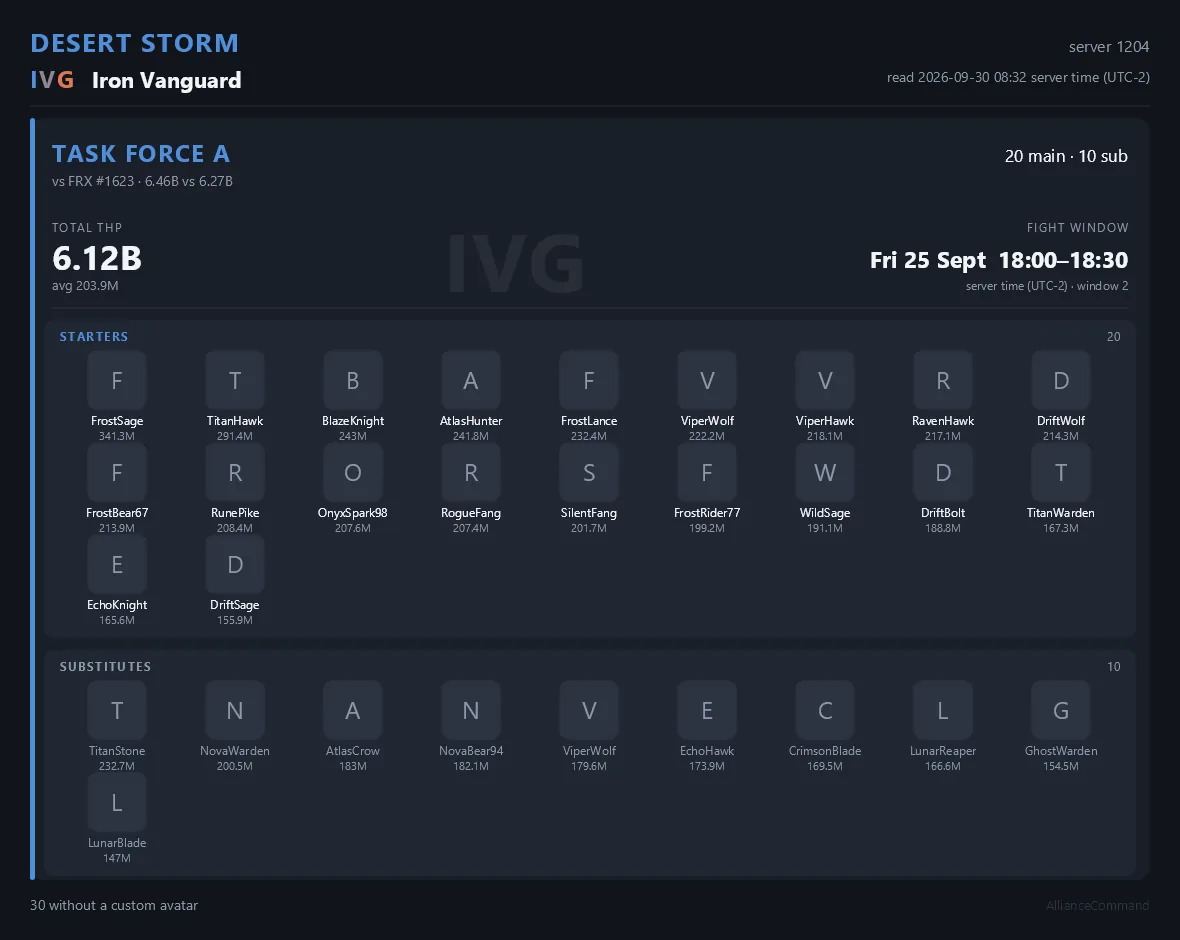The height and width of the screenshot is (940, 1180).
Task: Click the GhostWarden name label
Action: coord(1061,750)
